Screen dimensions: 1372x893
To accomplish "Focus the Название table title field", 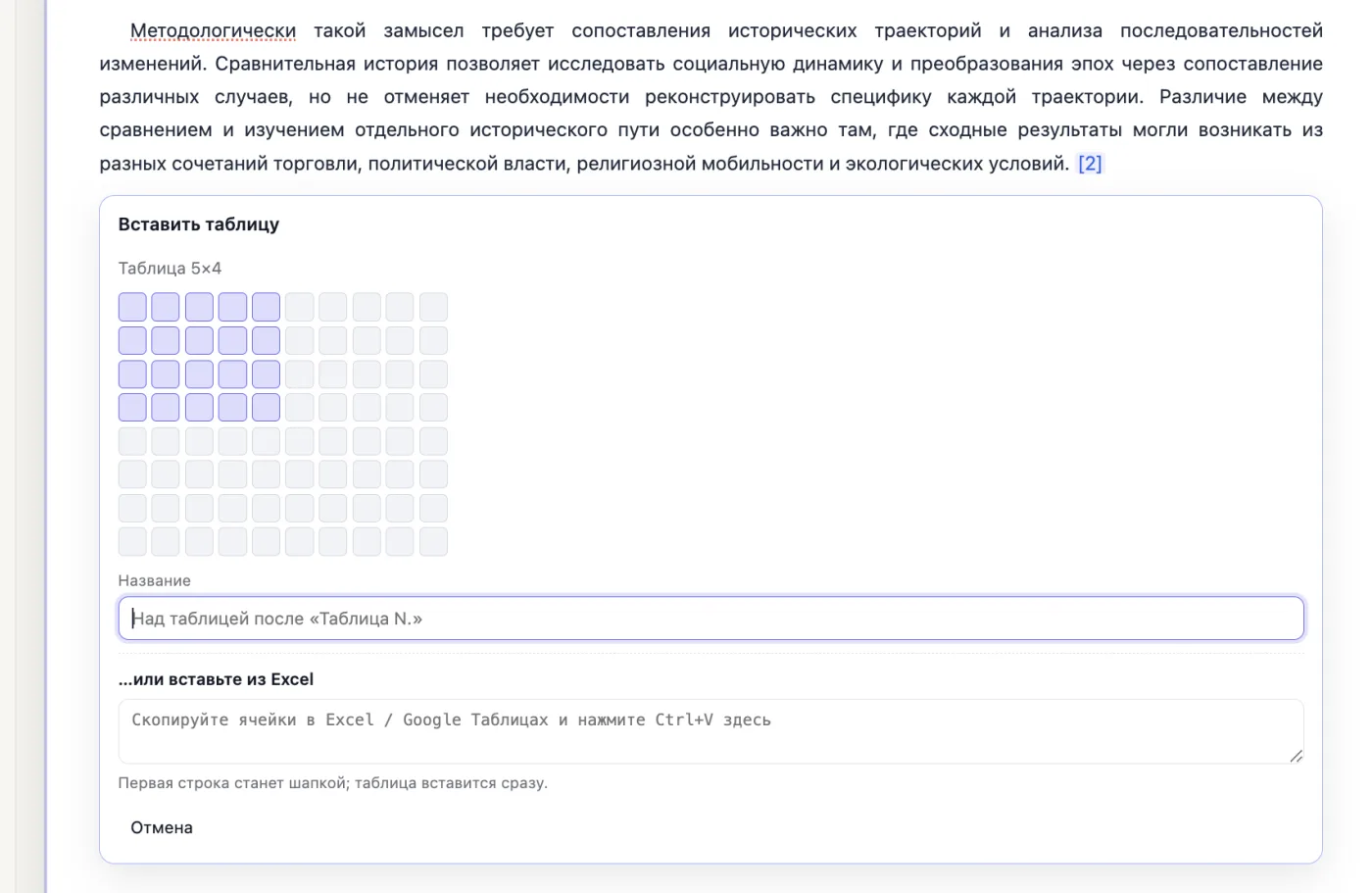I will point(710,619).
